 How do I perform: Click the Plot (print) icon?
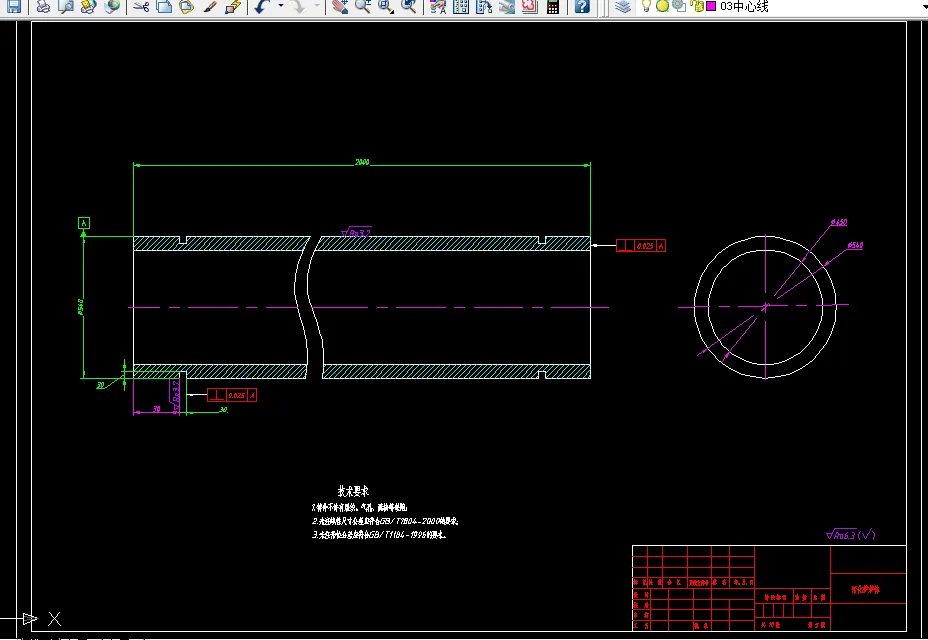[x=43, y=7]
